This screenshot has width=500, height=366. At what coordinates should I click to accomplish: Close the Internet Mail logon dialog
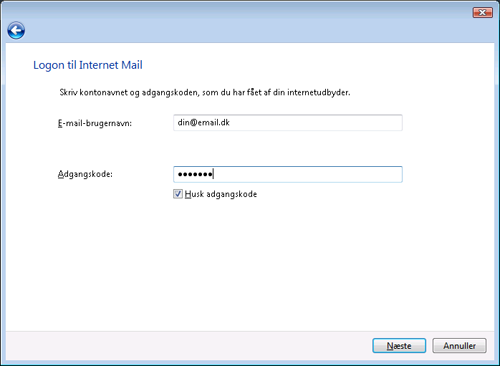pyautogui.click(x=482, y=13)
